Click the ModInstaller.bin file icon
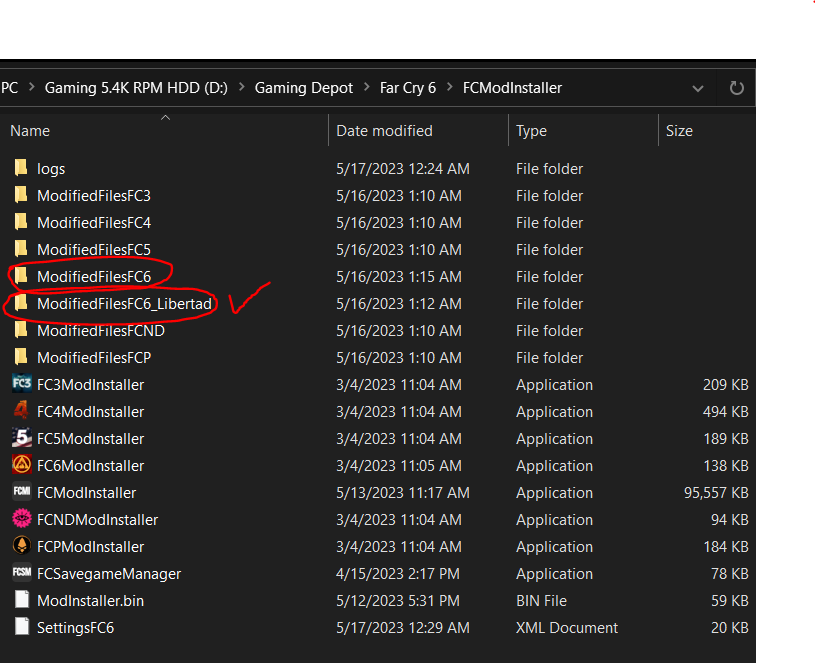The width and height of the screenshot is (815, 663). pos(21,600)
